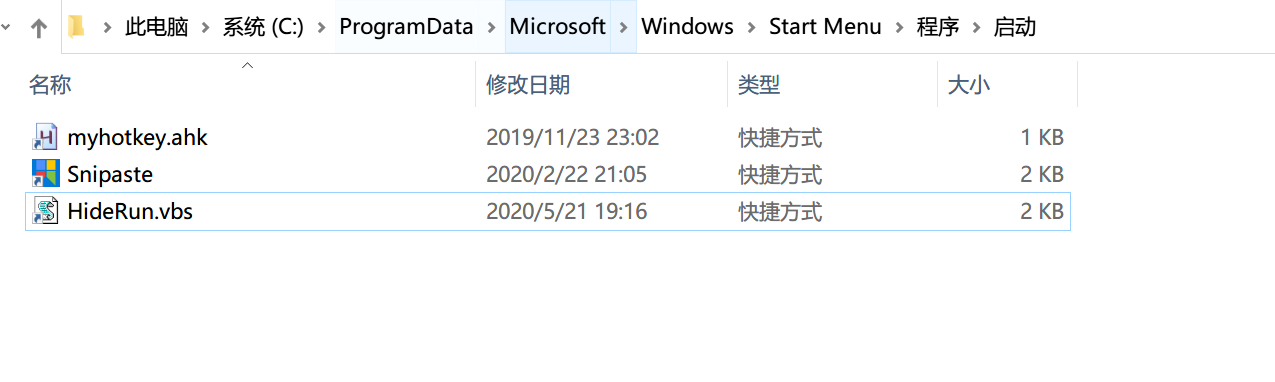
Task: Expand chevron after 此电脑 breadcrumb
Action: pyautogui.click(x=206, y=28)
